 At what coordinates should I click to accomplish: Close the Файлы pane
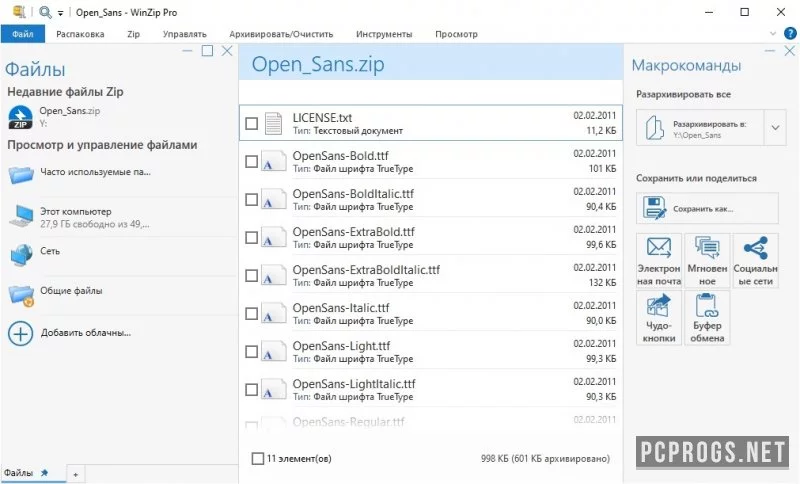pos(227,50)
